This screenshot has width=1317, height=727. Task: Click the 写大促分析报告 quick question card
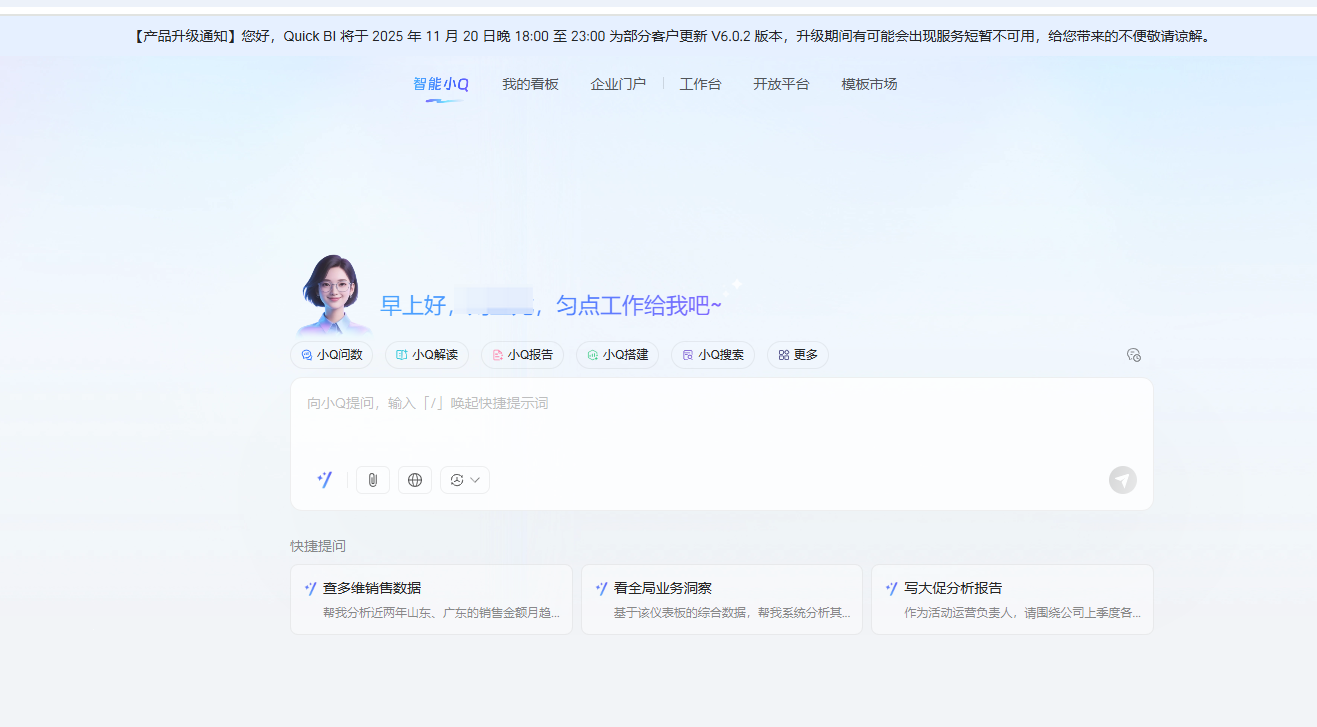click(x=1012, y=599)
